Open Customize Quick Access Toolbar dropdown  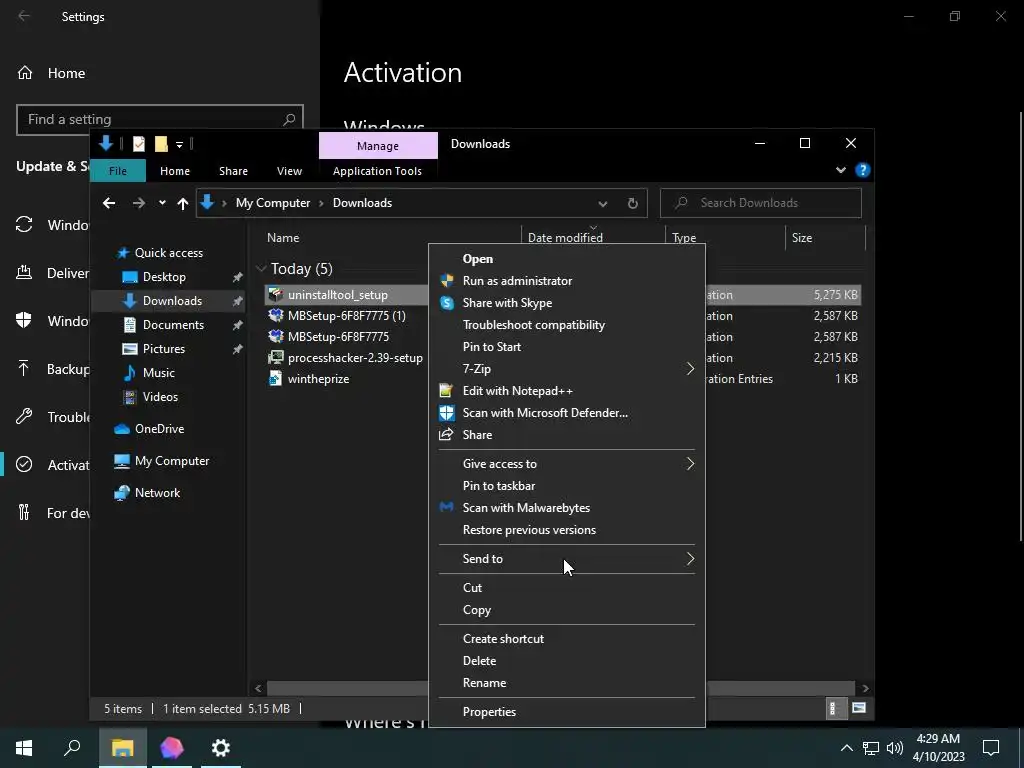179,144
